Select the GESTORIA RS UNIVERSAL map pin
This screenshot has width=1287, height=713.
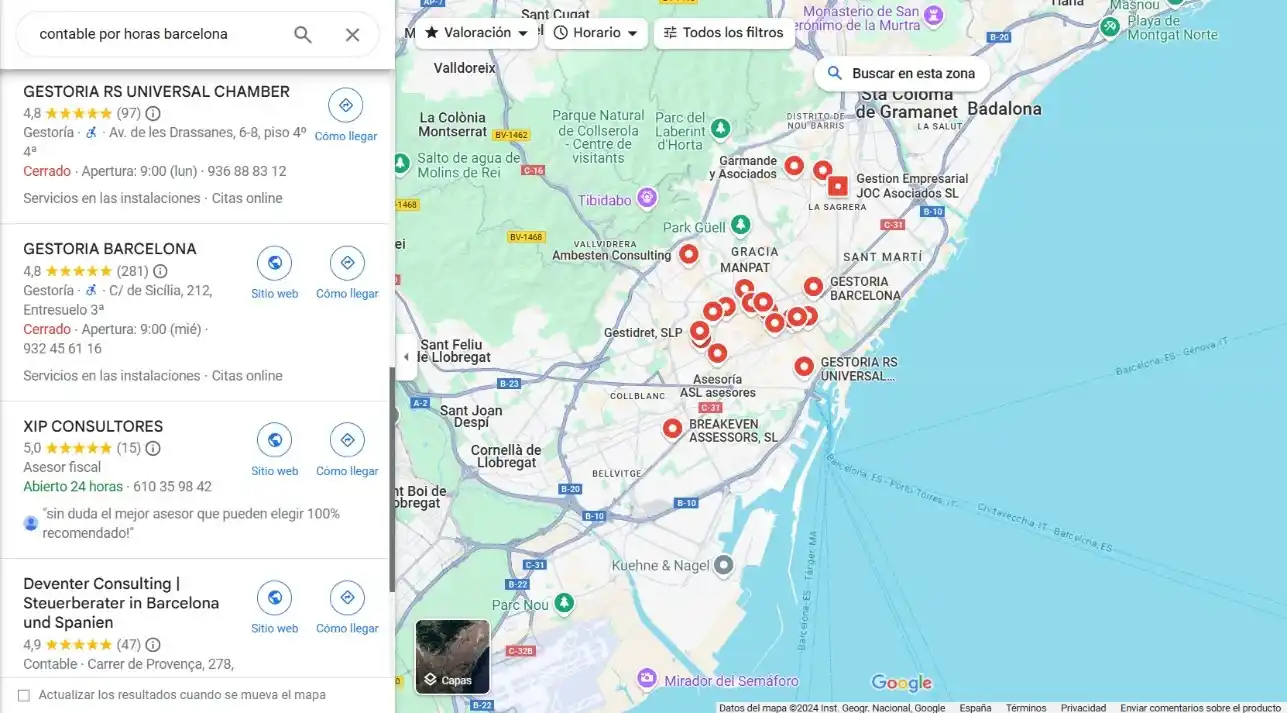(804, 367)
